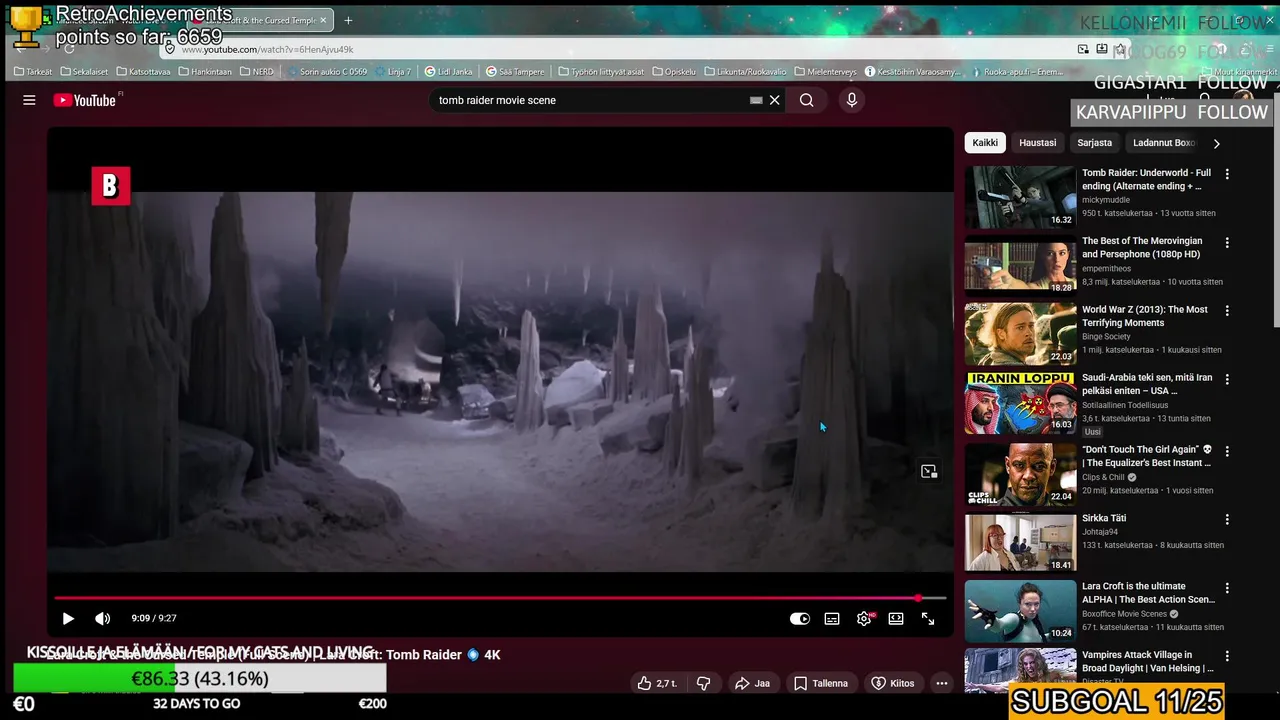Open Don't Touch The Girl Again video title
This screenshot has width=1280, height=720.
(x=1147, y=456)
